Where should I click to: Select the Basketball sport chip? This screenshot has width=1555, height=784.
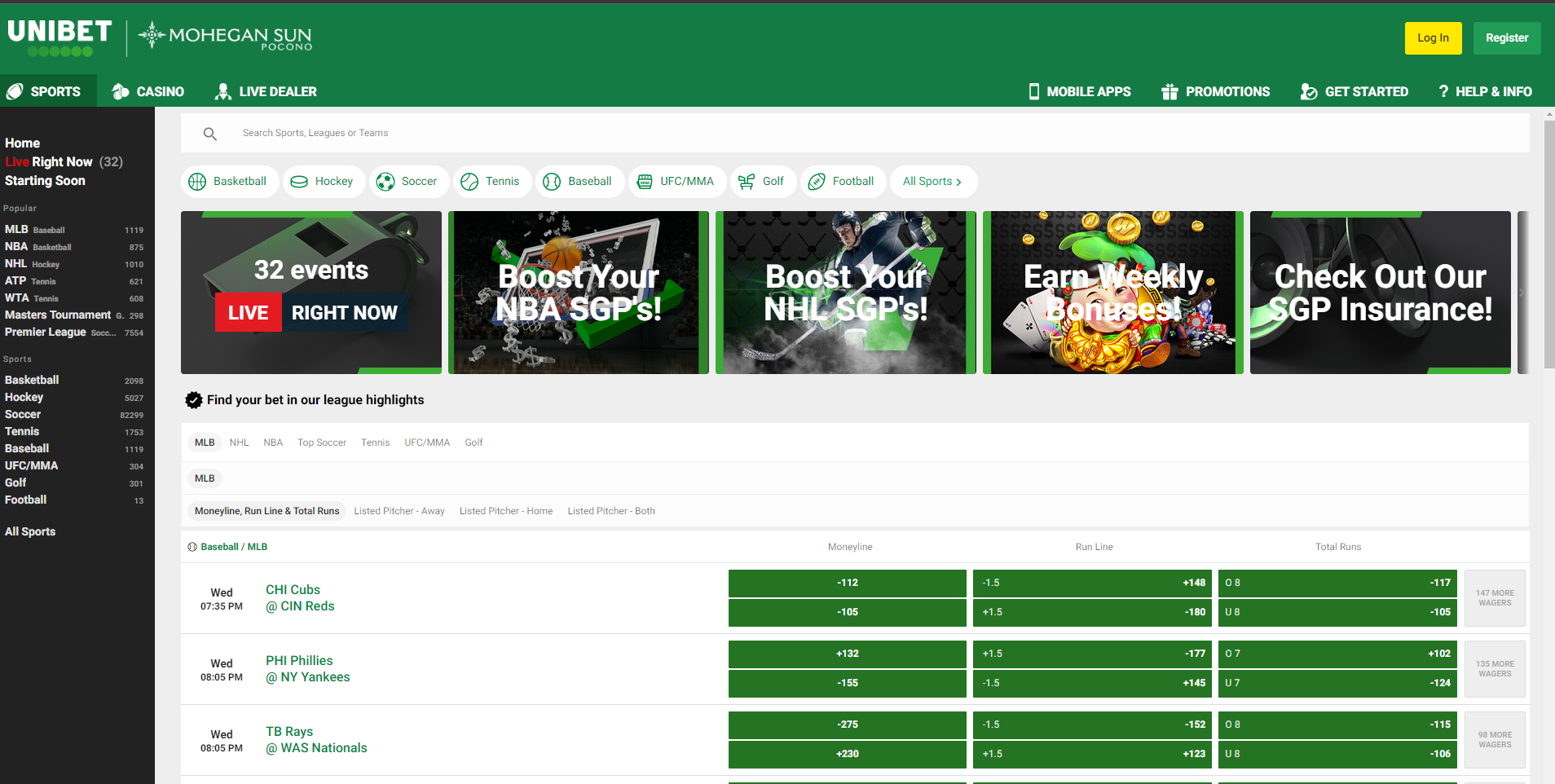(229, 182)
